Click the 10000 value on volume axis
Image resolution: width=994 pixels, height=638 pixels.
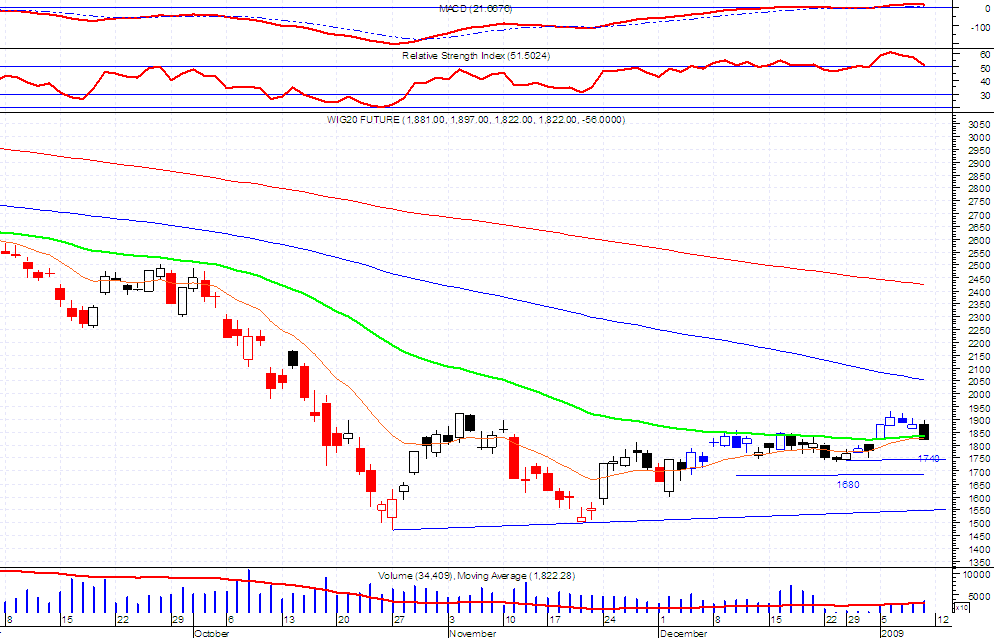977,575
